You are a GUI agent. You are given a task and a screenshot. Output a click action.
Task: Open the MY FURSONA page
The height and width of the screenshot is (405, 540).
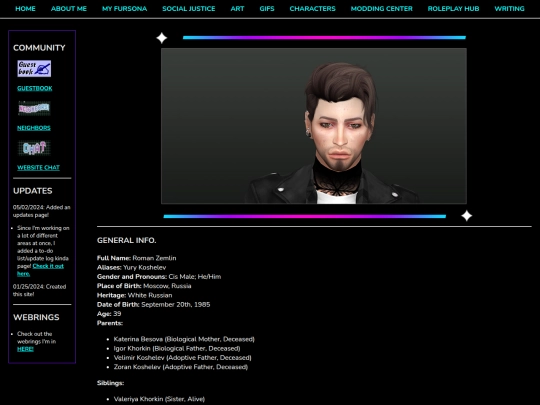(124, 9)
